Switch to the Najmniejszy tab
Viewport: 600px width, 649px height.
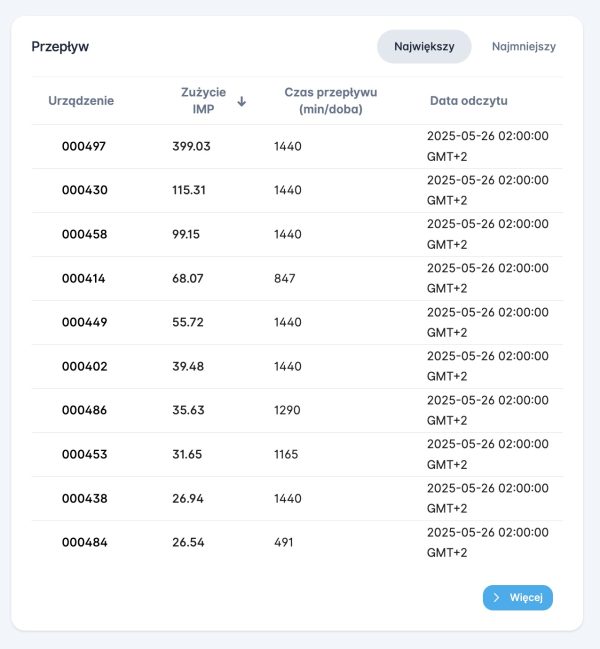(x=523, y=46)
